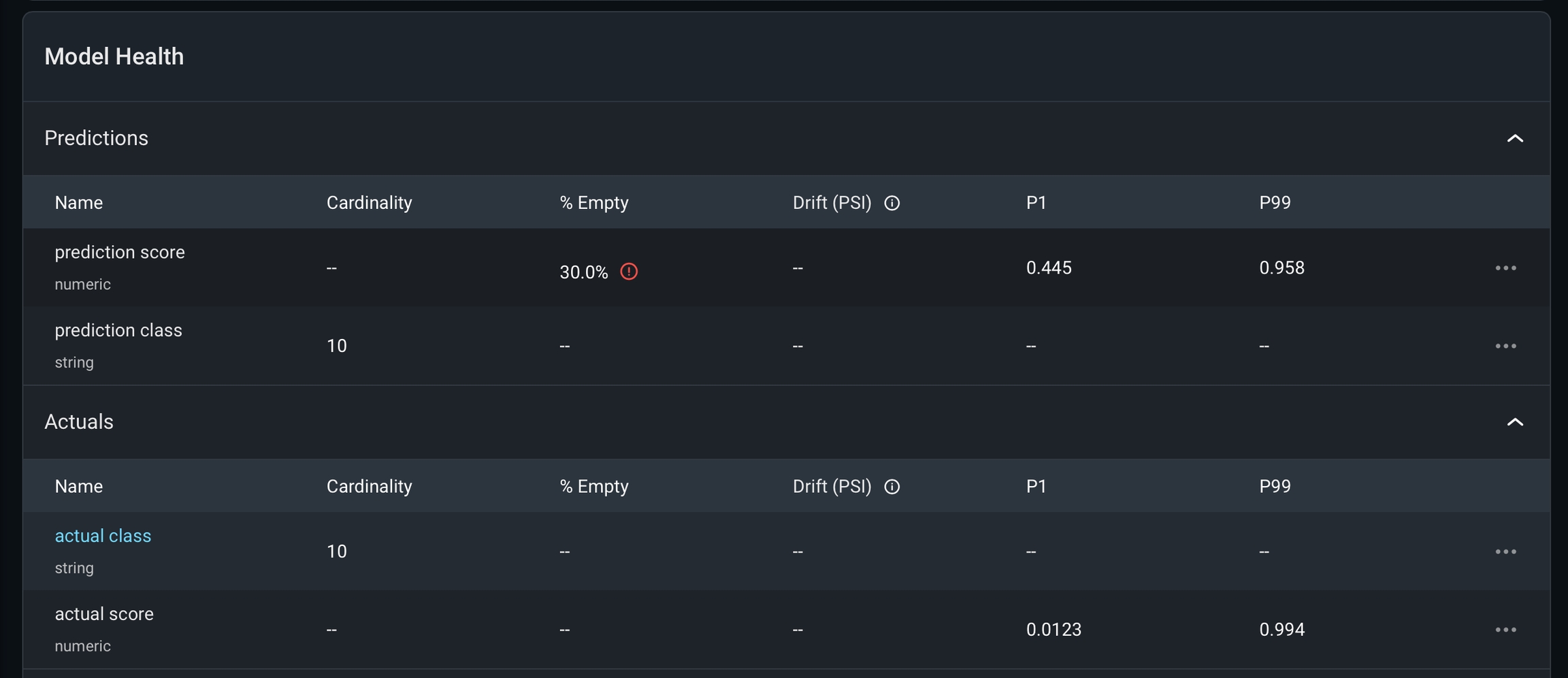Click the Actuals section title
1568x678 pixels.
click(x=79, y=422)
